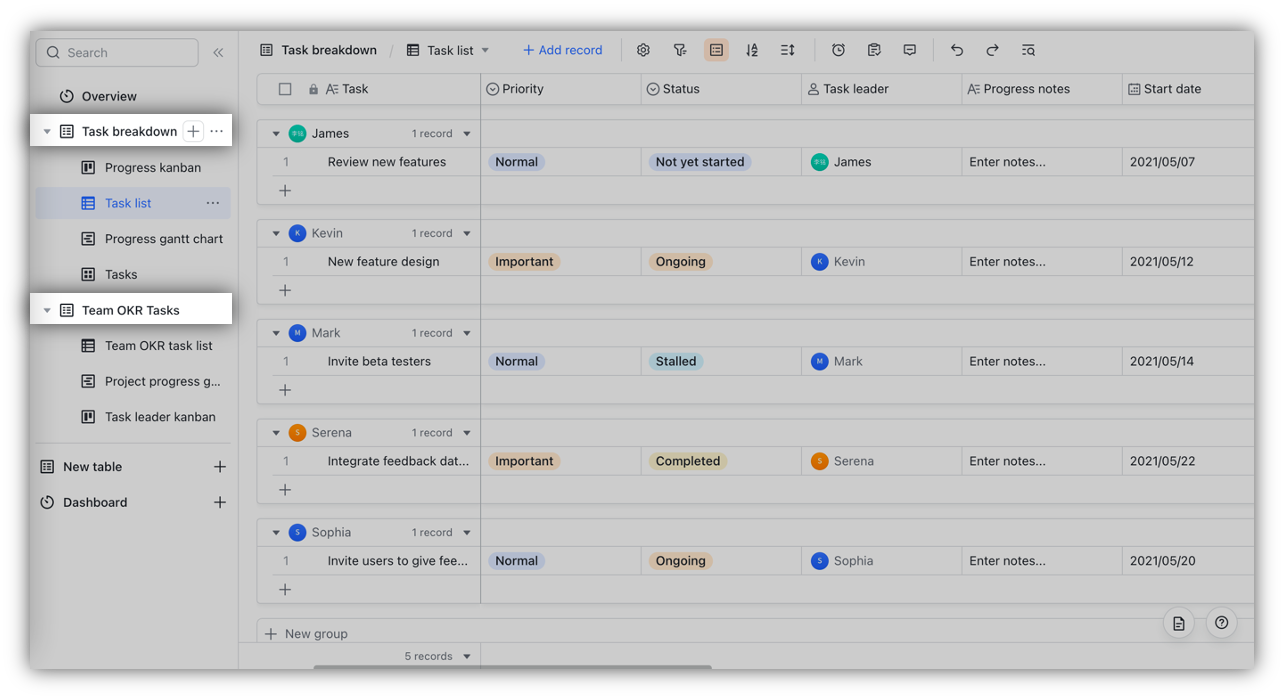Check the select-all checkbox in header row
Viewport: 1284px width, 700px height.
click(285, 89)
